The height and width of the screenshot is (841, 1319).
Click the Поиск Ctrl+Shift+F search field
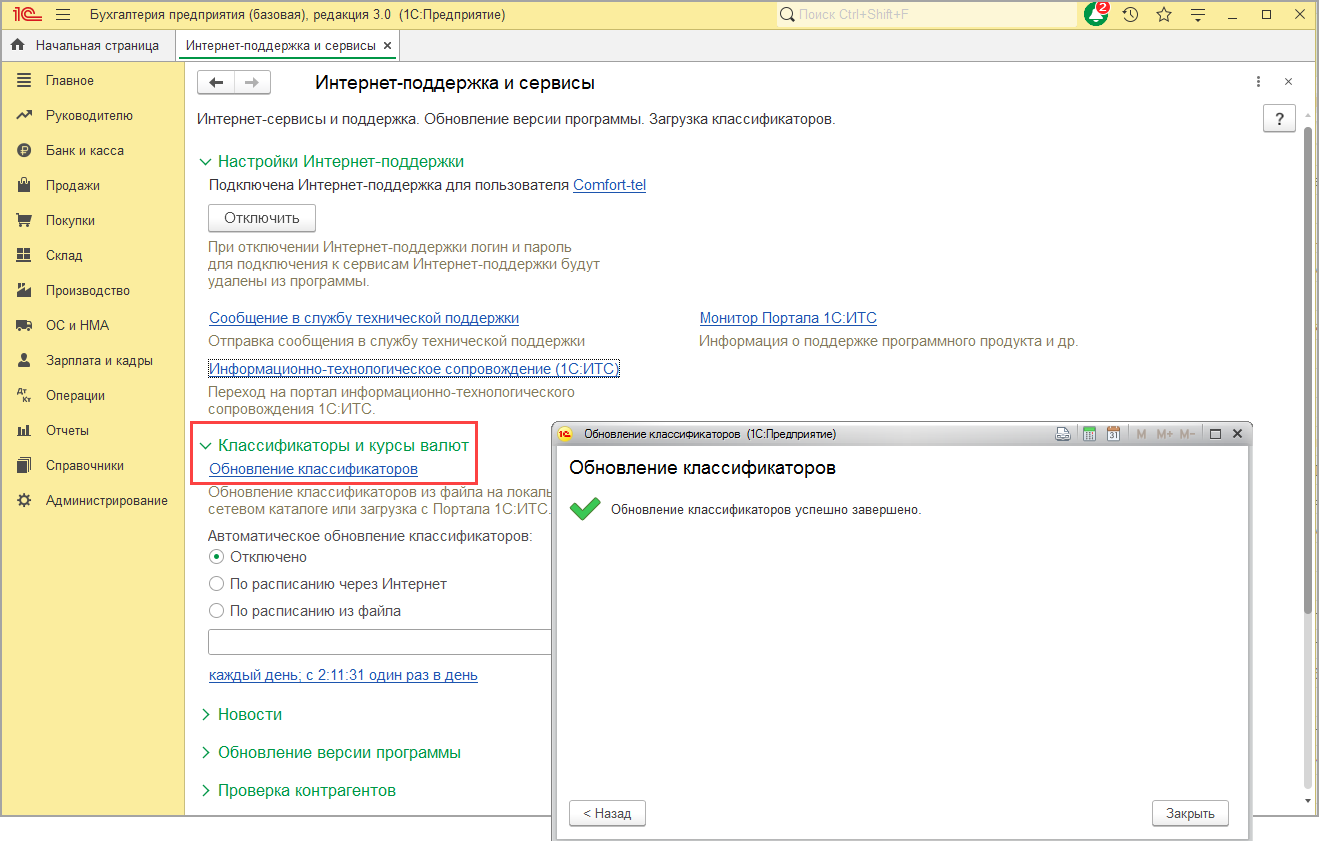pos(925,15)
